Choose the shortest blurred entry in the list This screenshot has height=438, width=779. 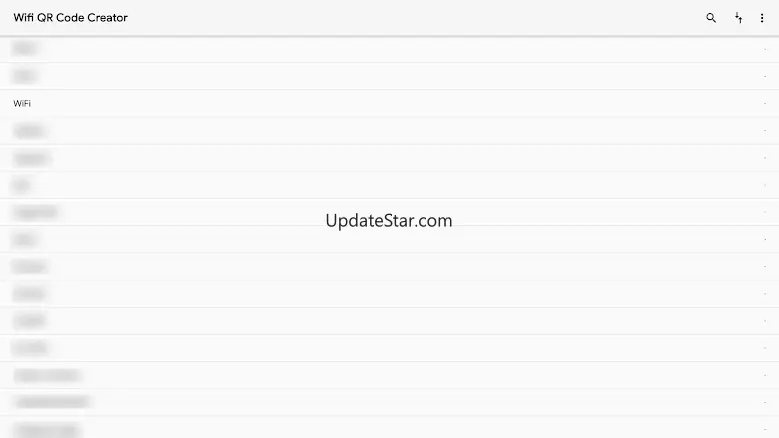(x=390, y=185)
